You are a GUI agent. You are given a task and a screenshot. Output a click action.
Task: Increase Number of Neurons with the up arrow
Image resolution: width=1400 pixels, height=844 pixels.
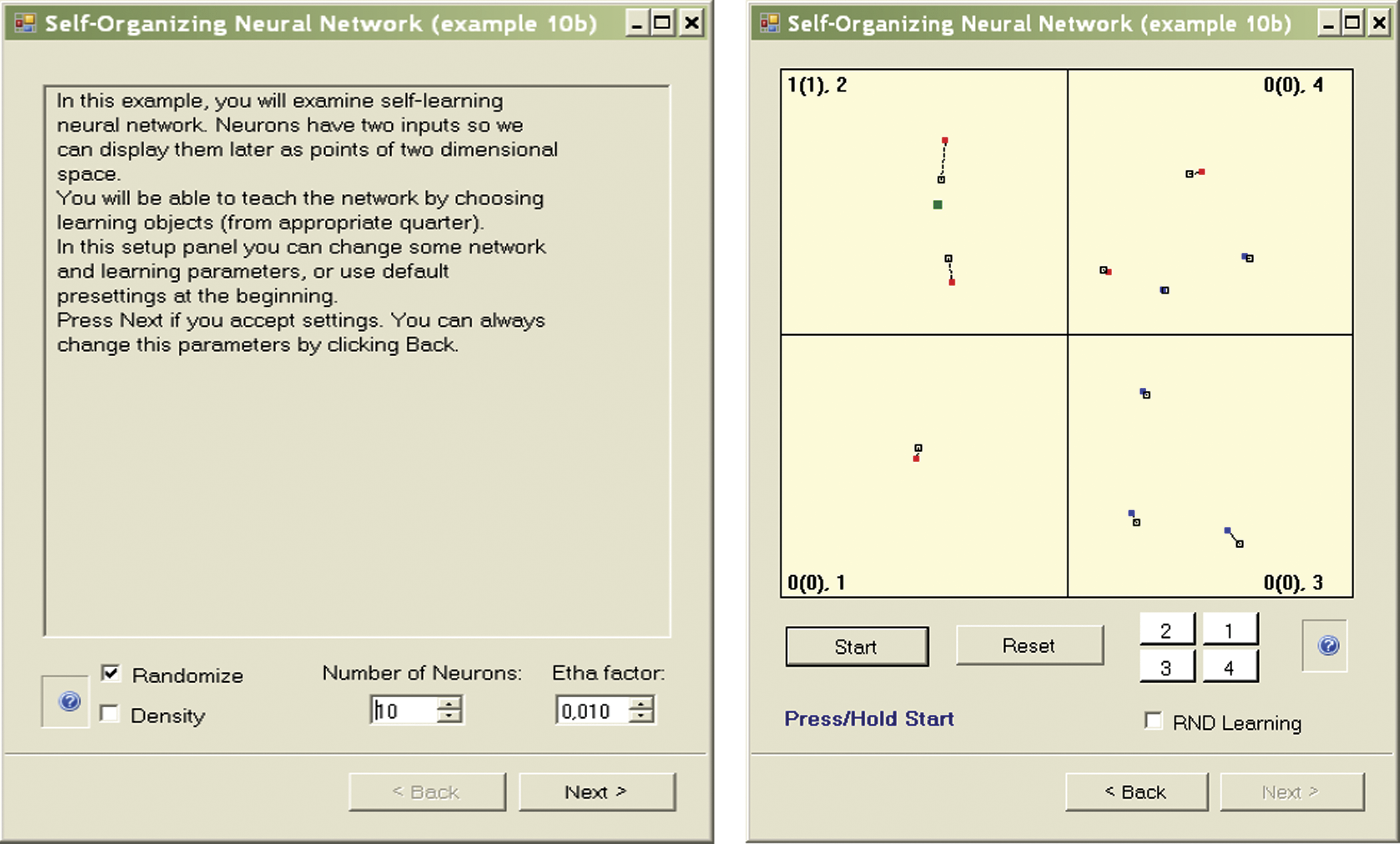[x=451, y=704]
